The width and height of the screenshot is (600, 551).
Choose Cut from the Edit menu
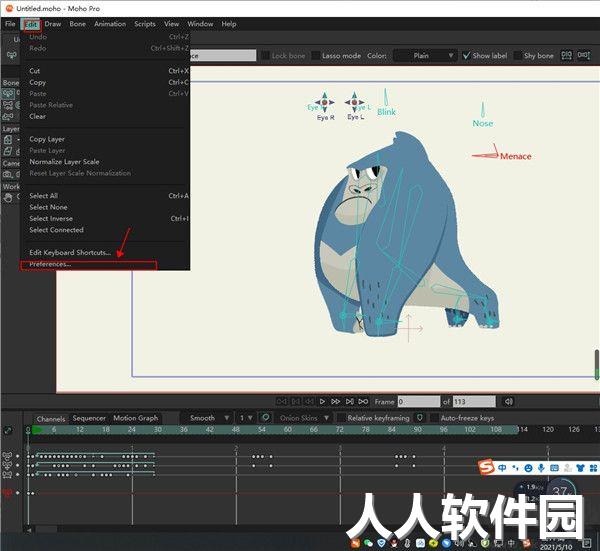pyautogui.click(x=105, y=71)
